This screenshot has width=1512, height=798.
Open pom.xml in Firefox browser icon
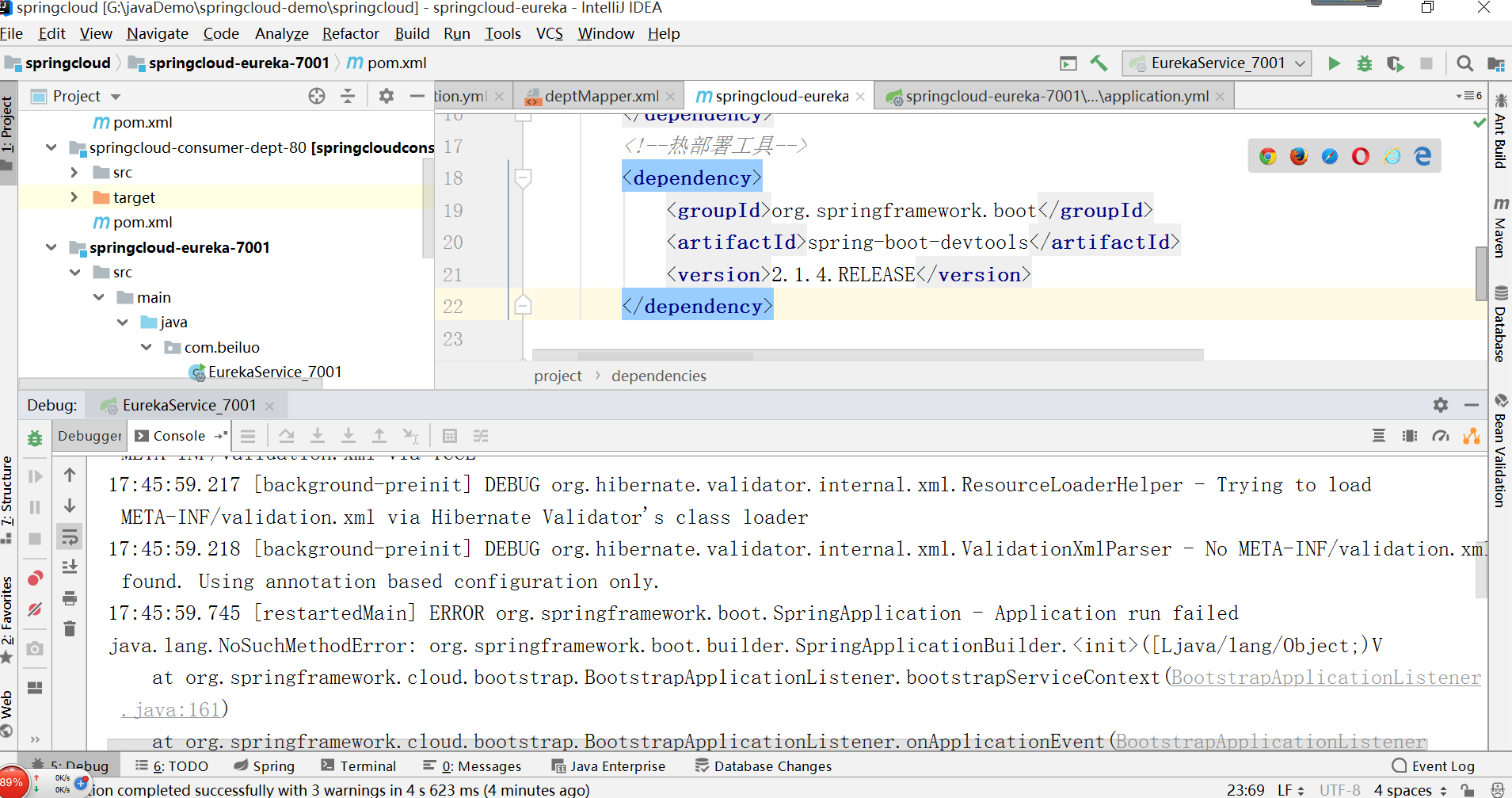[x=1299, y=156]
